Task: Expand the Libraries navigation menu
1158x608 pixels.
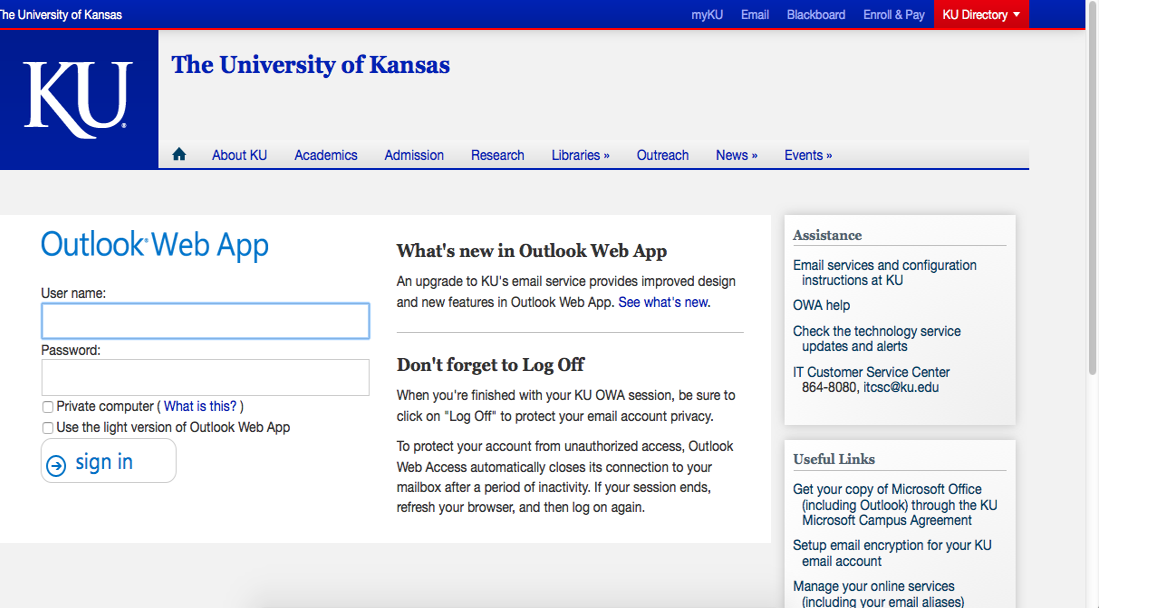Action: (x=580, y=155)
